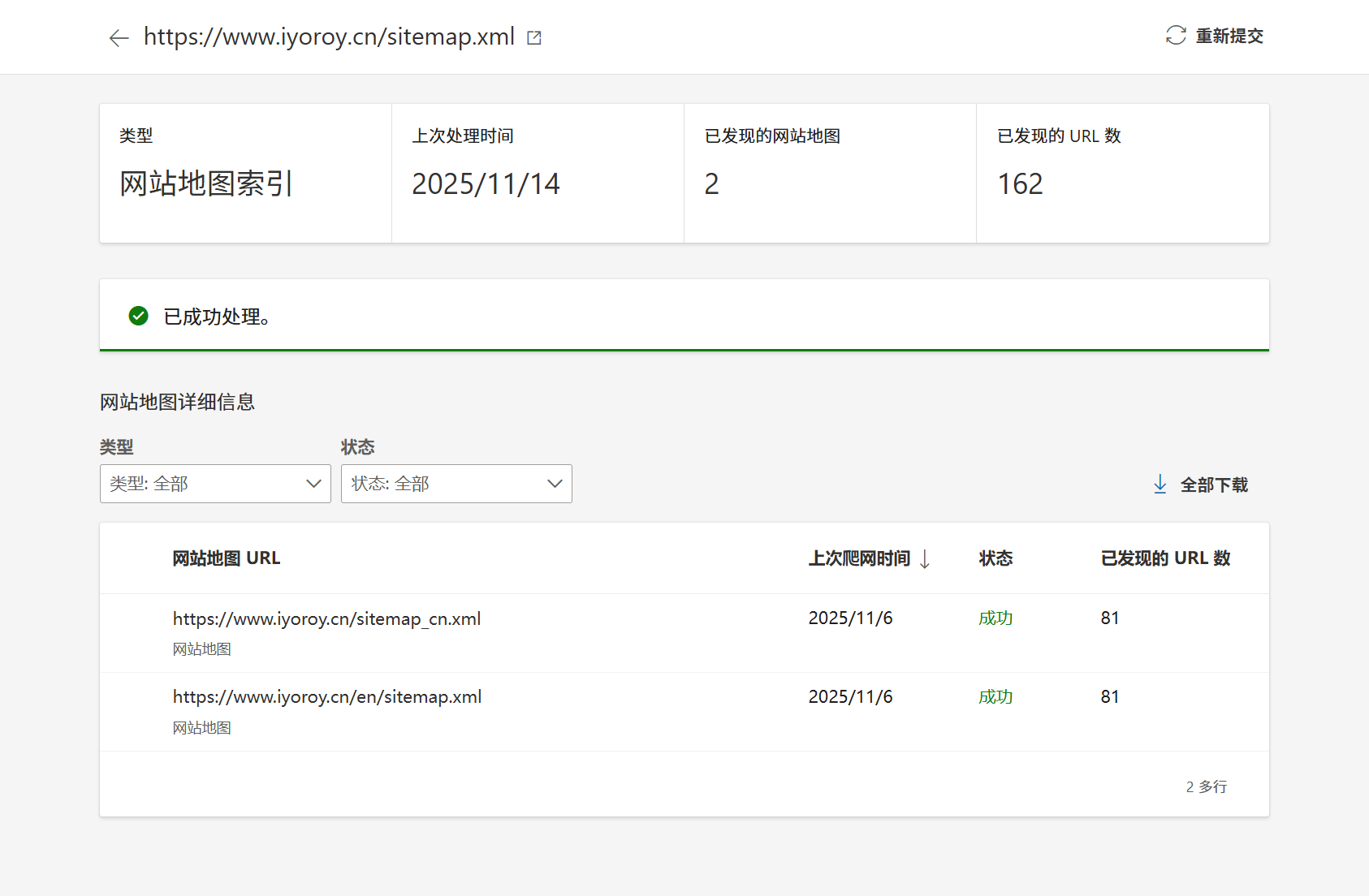Click the download icon beside 全部下载
The image size is (1369, 896).
click(x=1159, y=484)
